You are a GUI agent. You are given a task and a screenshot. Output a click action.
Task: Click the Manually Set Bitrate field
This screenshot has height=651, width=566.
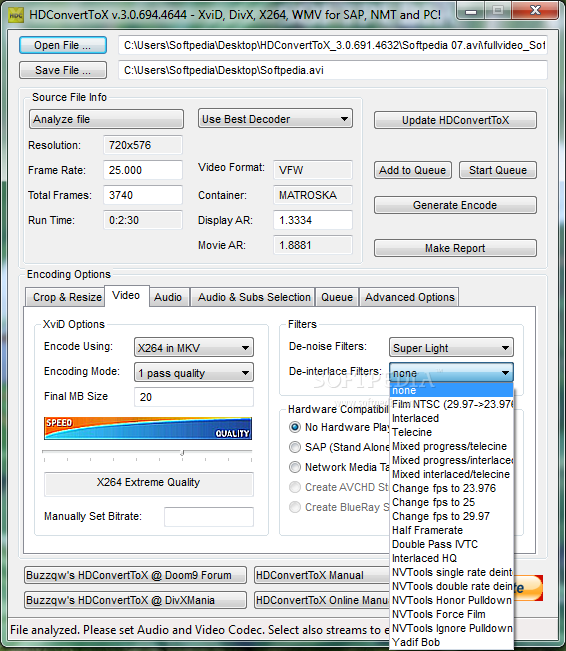[209, 517]
